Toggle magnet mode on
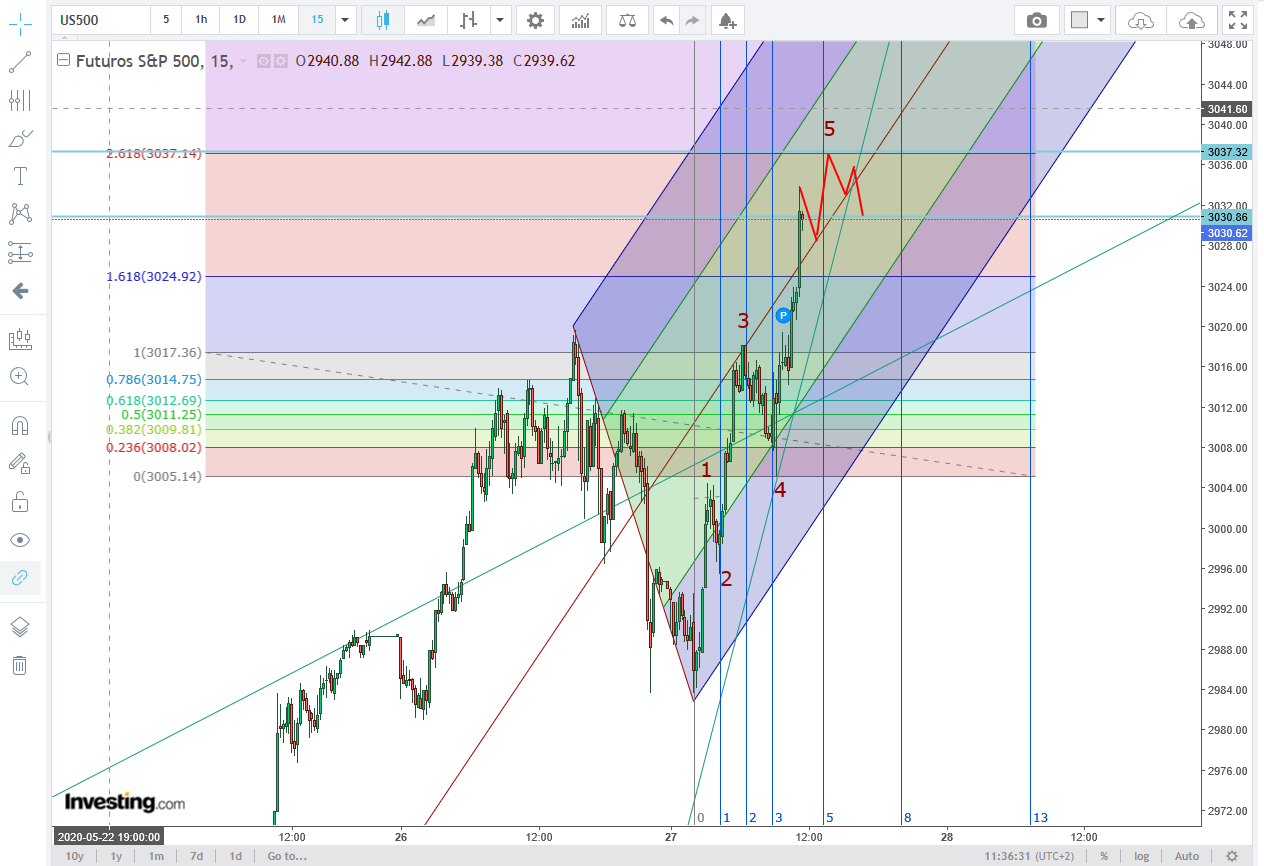Viewport: 1264px width, 866px height. (x=20, y=425)
